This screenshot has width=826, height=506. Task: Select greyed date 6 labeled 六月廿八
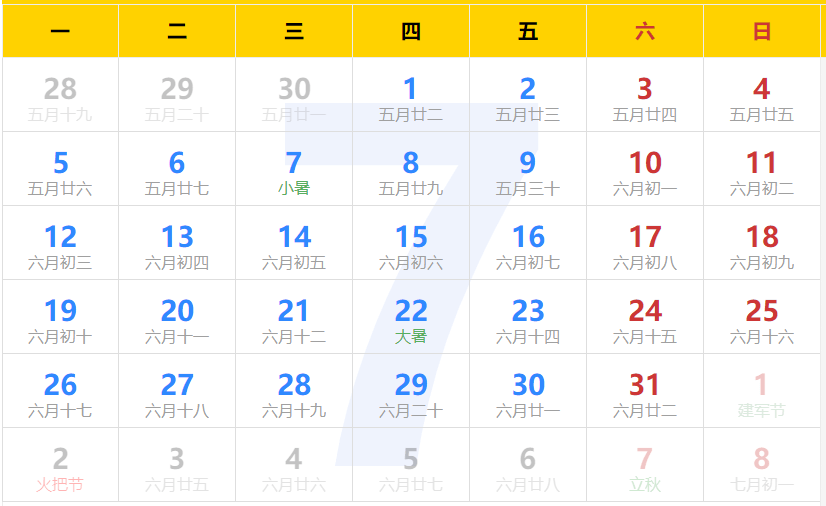(x=528, y=465)
